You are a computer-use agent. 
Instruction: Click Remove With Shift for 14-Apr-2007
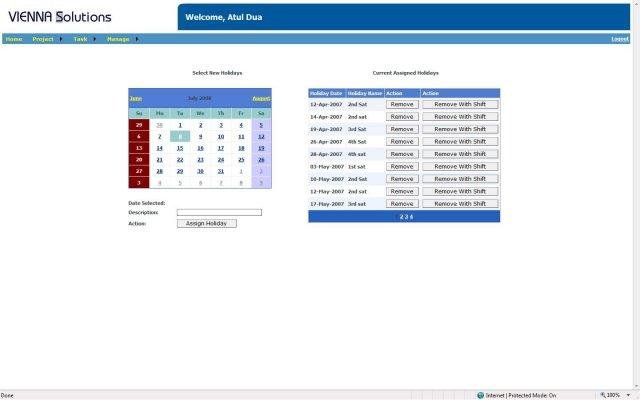pos(460,117)
